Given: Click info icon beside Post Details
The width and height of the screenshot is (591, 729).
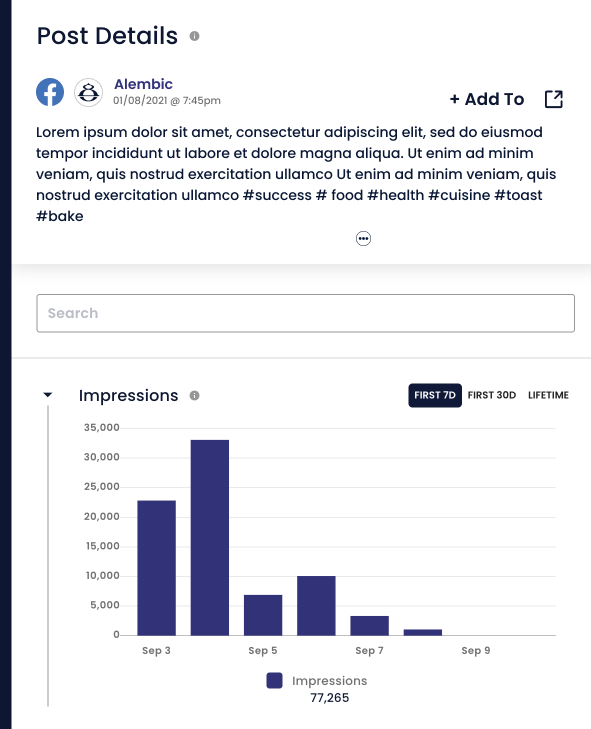Looking at the screenshot, I should point(194,36).
